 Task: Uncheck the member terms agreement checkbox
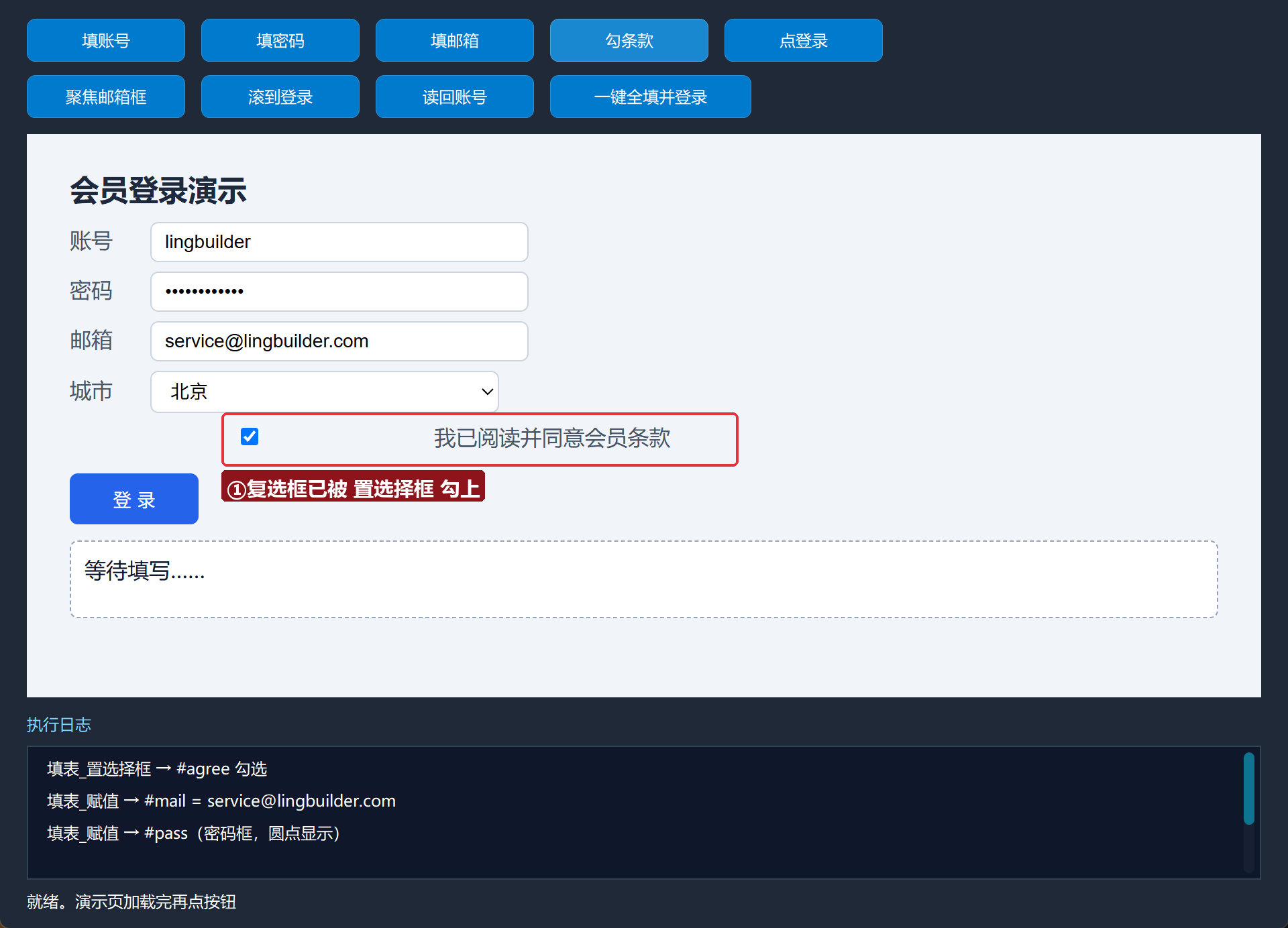pyautogui.click(x=250, y=437)
